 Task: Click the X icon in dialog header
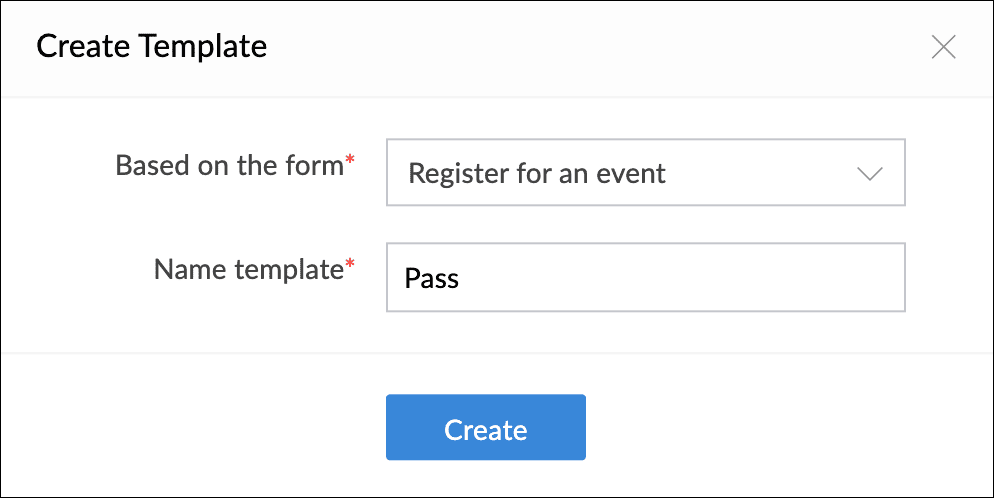tap(943, 47)
